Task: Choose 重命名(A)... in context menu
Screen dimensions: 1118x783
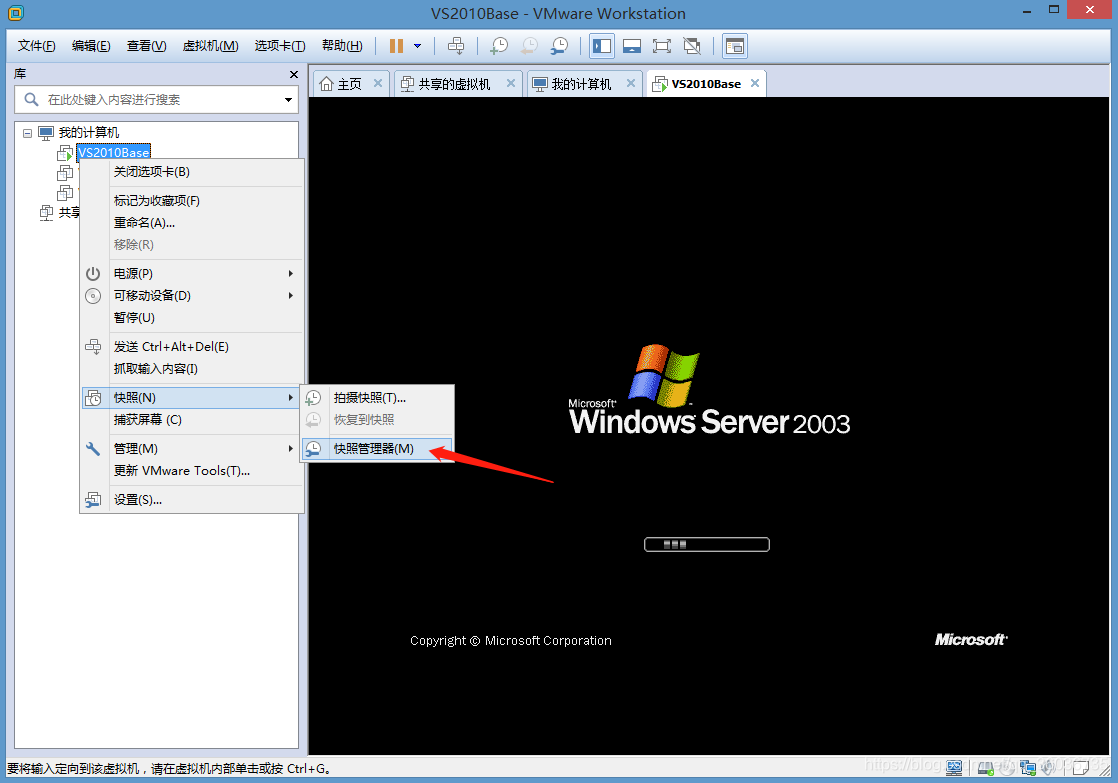Action: (192, 223)
